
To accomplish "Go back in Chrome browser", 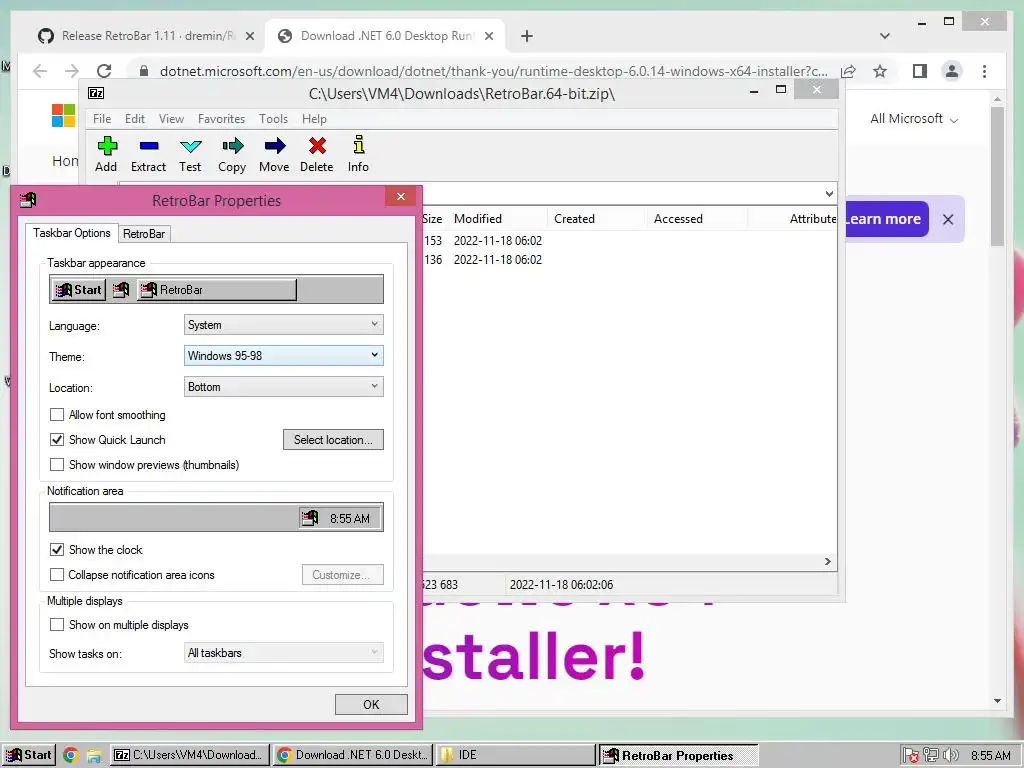I will 40,71.
